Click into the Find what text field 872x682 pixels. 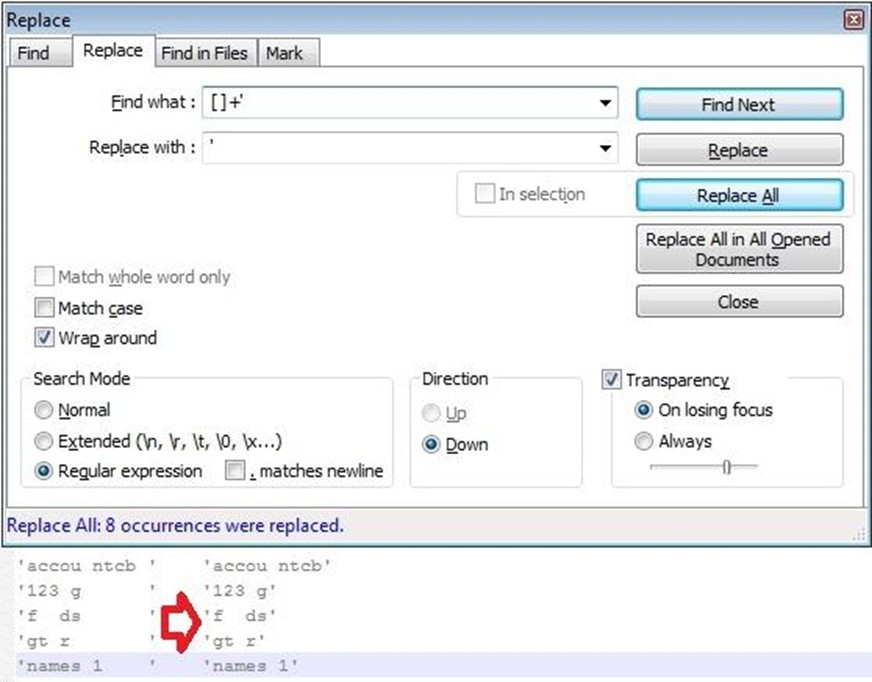(399, 103)
